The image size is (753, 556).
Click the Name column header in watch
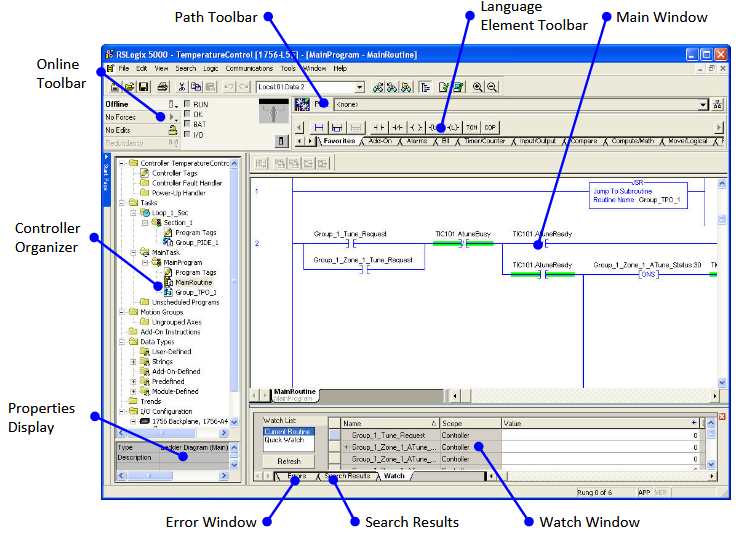coord(390,423)
